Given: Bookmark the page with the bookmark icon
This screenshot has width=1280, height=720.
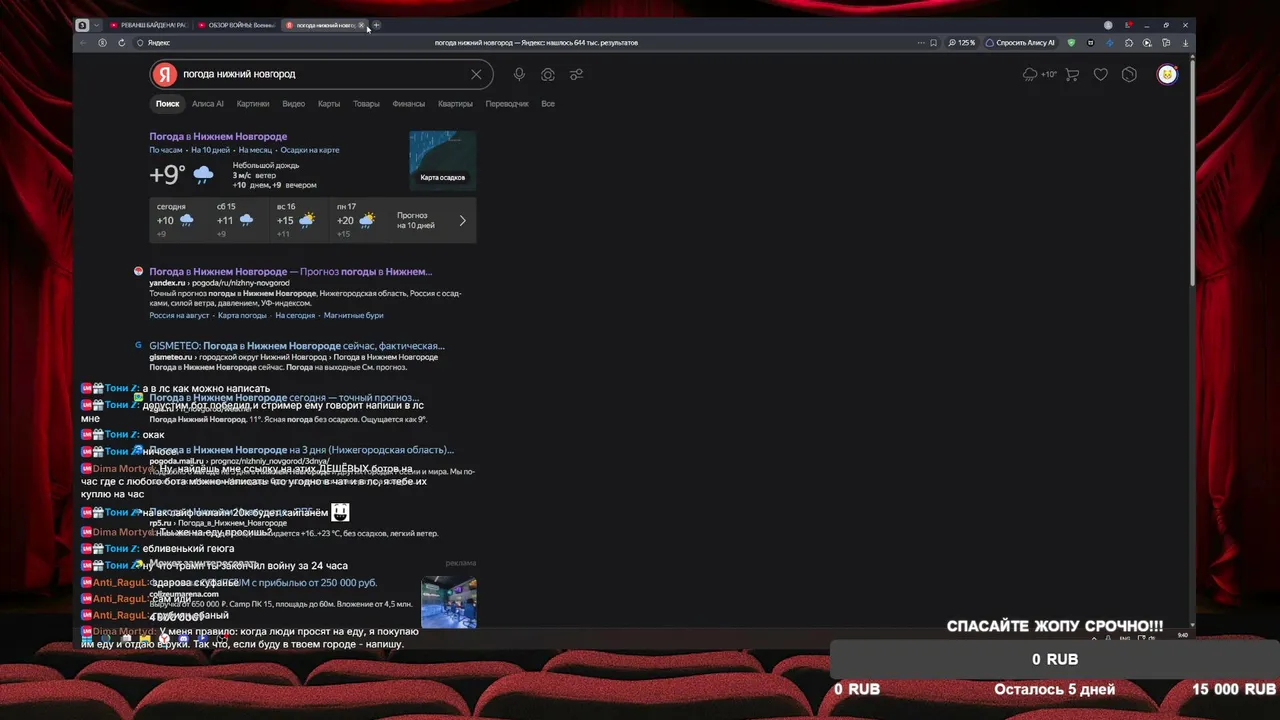Looking at the screenshot, I should click(934, 43).
